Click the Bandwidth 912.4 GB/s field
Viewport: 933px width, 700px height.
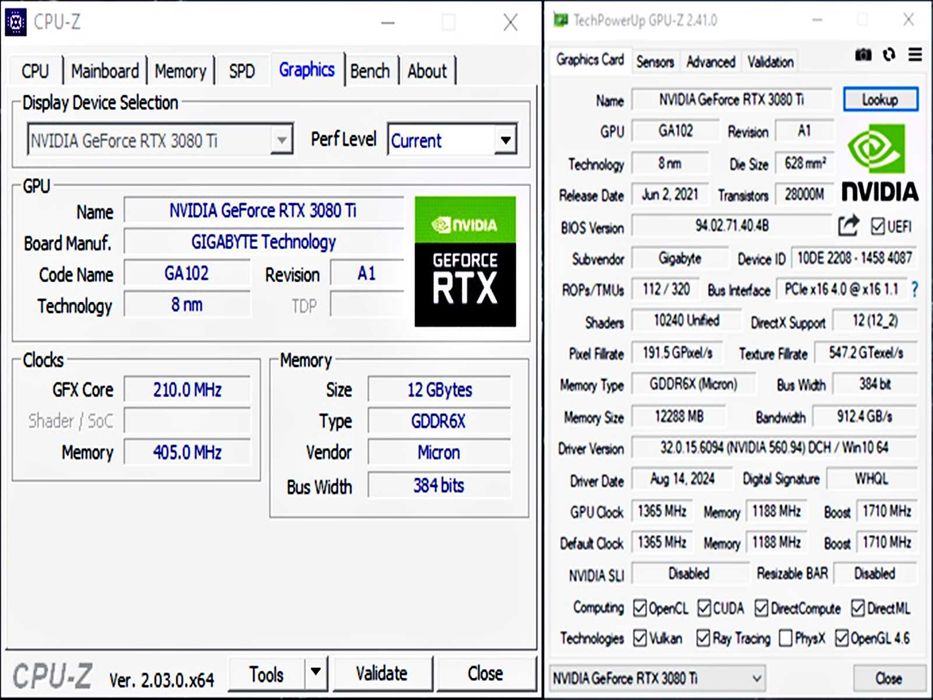pos(865,416)
